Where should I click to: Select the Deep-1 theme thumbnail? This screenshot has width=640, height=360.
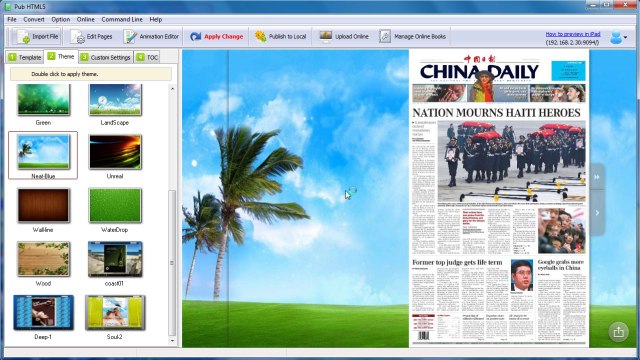[x=43, y=313]
